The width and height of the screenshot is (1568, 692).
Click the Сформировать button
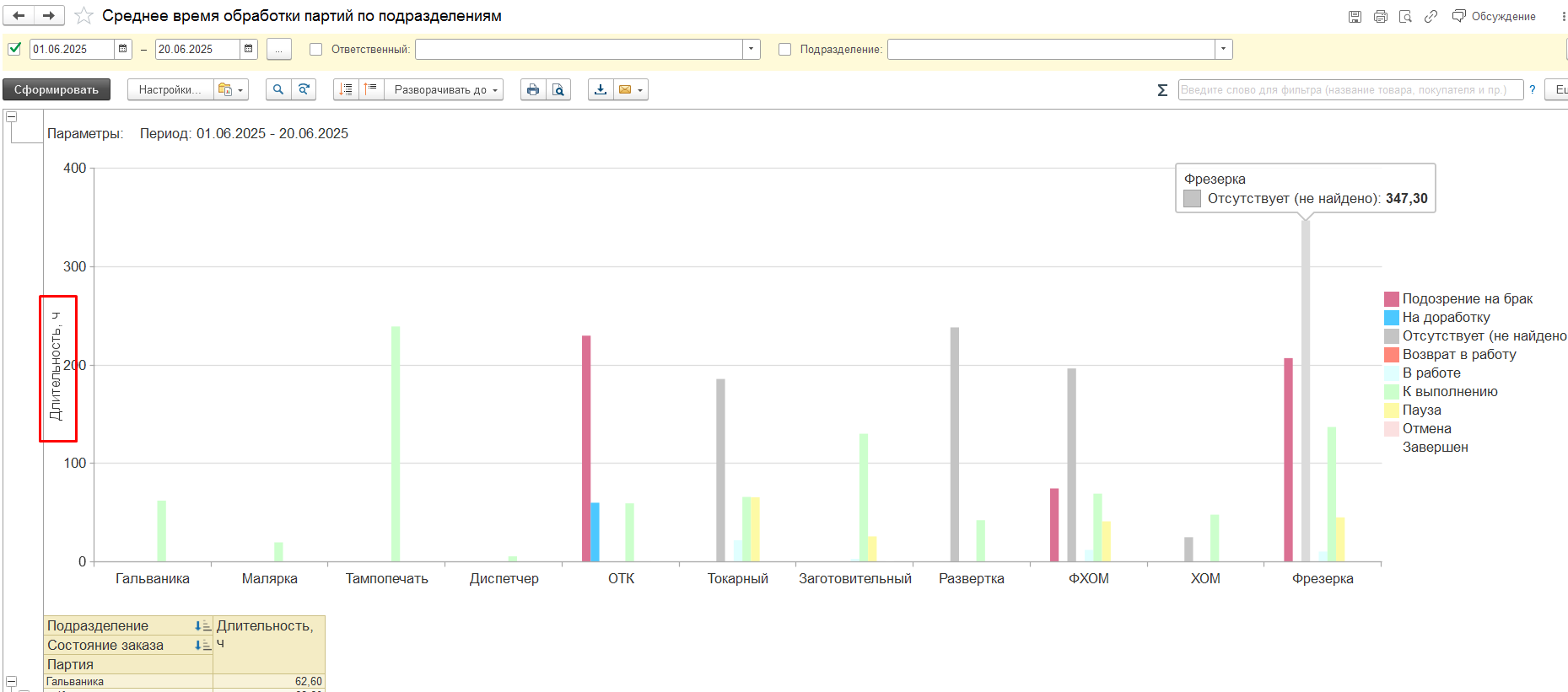tap(57, 89)
